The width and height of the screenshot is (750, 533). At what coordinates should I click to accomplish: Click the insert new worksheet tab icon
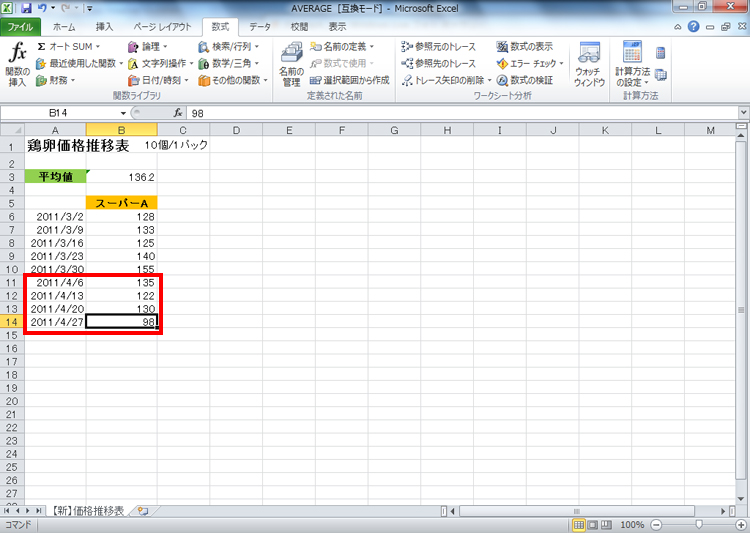click(143, 511)
